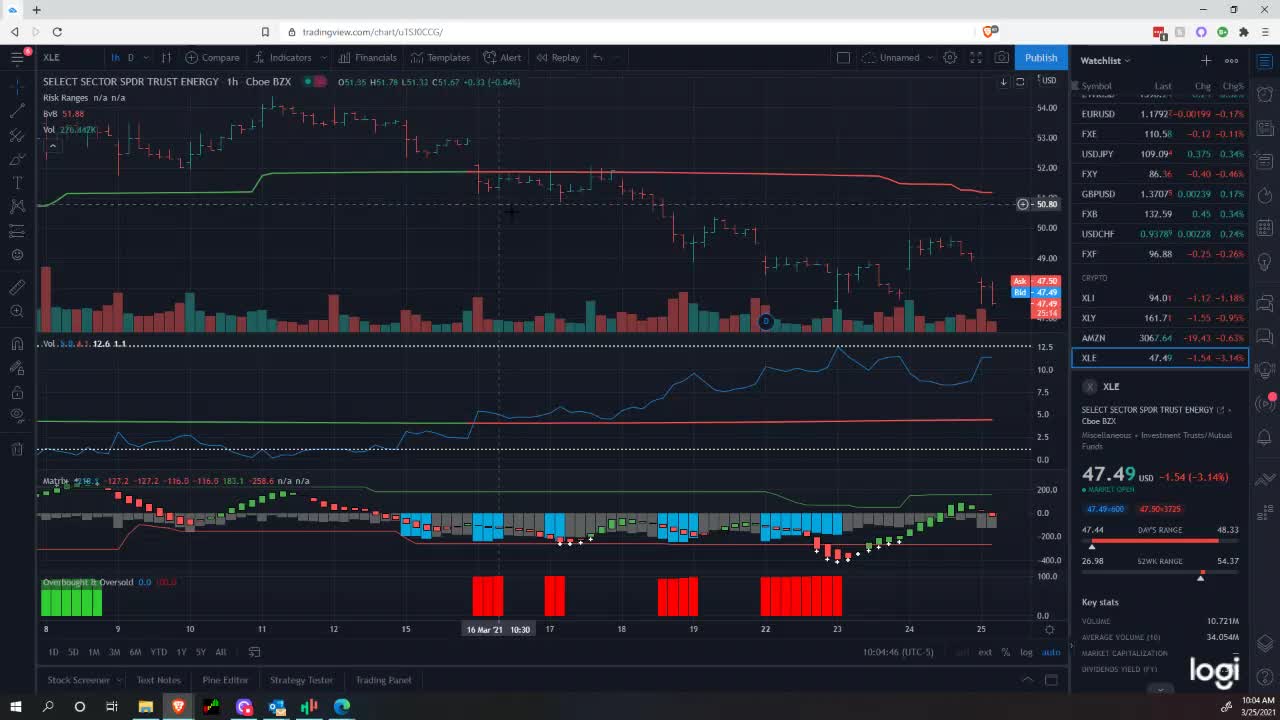Click the blue Bid 47.49 price label
The height and width of the screenshot is (720, 1280).
pos(1036,292)
